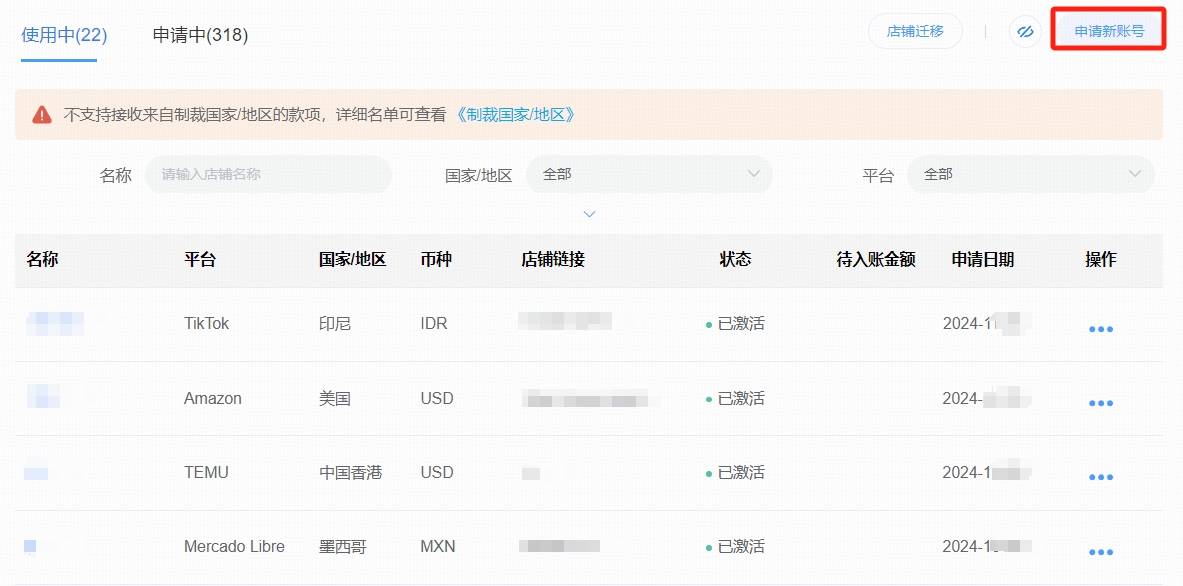Open actions menu for the Amazon store row
The width and height of the screenshot is (1183, 586).
click(1100, 402)
